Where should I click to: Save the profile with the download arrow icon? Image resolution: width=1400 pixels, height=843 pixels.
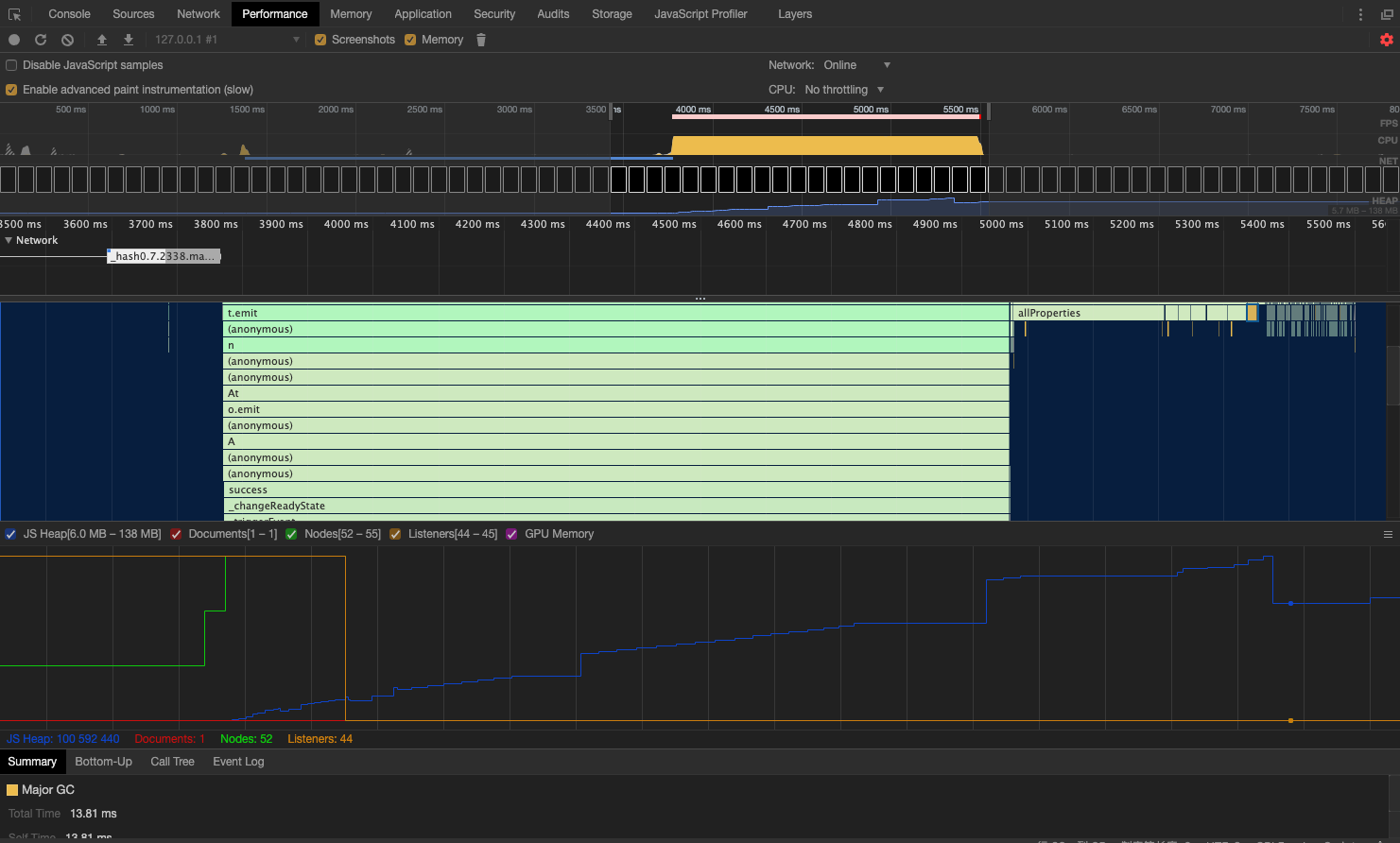pos(129,40)
